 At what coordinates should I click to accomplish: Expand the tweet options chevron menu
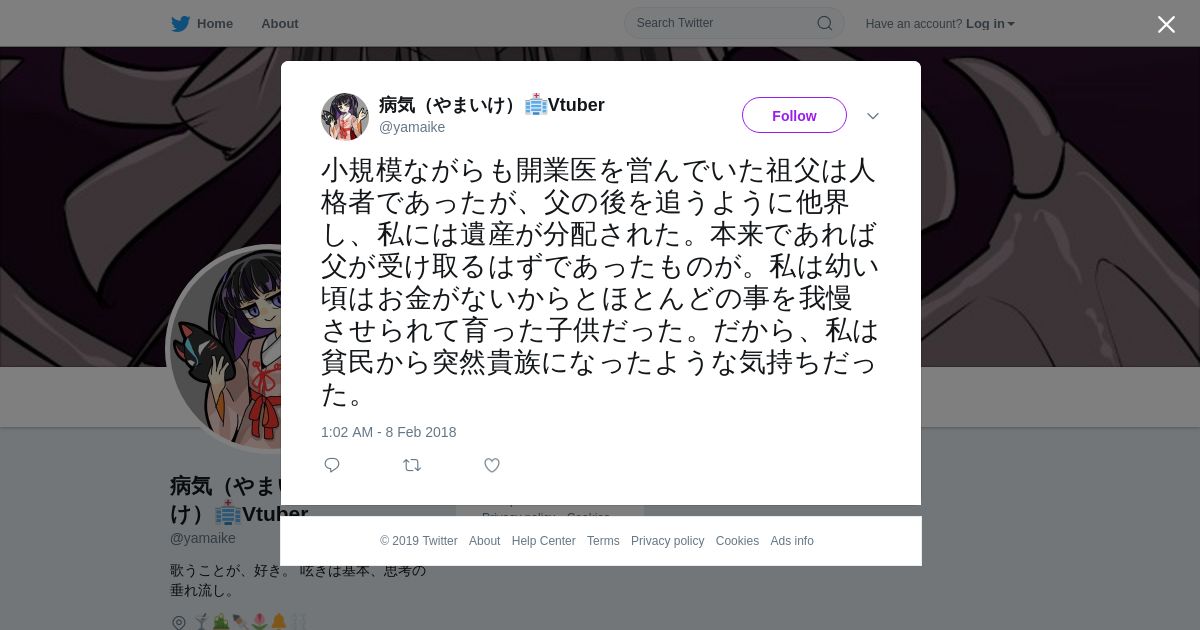tap(873, 116)
